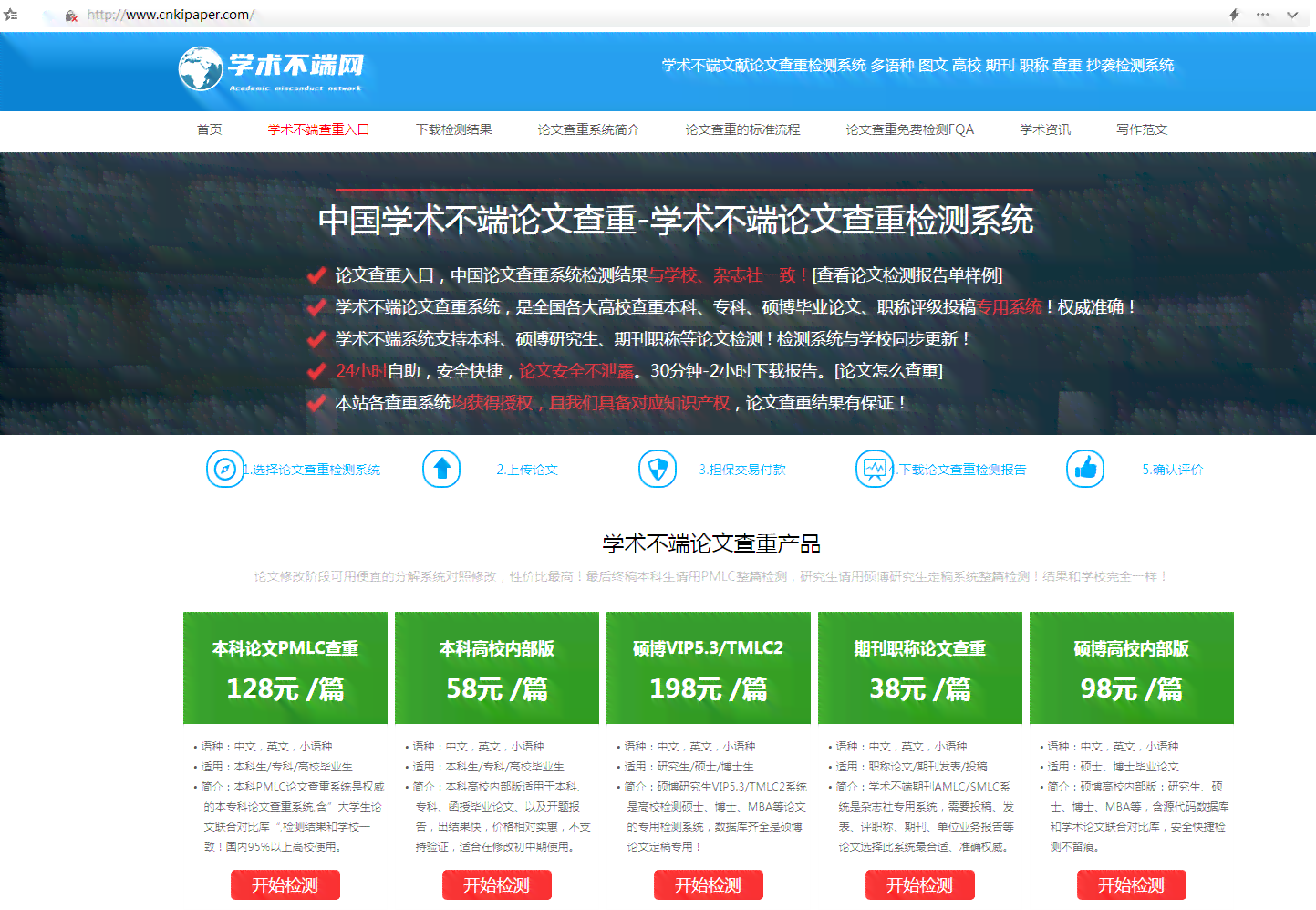Open 论文查重免费检测FQA menu item
Screen dimensions: 1316x910
[x=909, y=129]
